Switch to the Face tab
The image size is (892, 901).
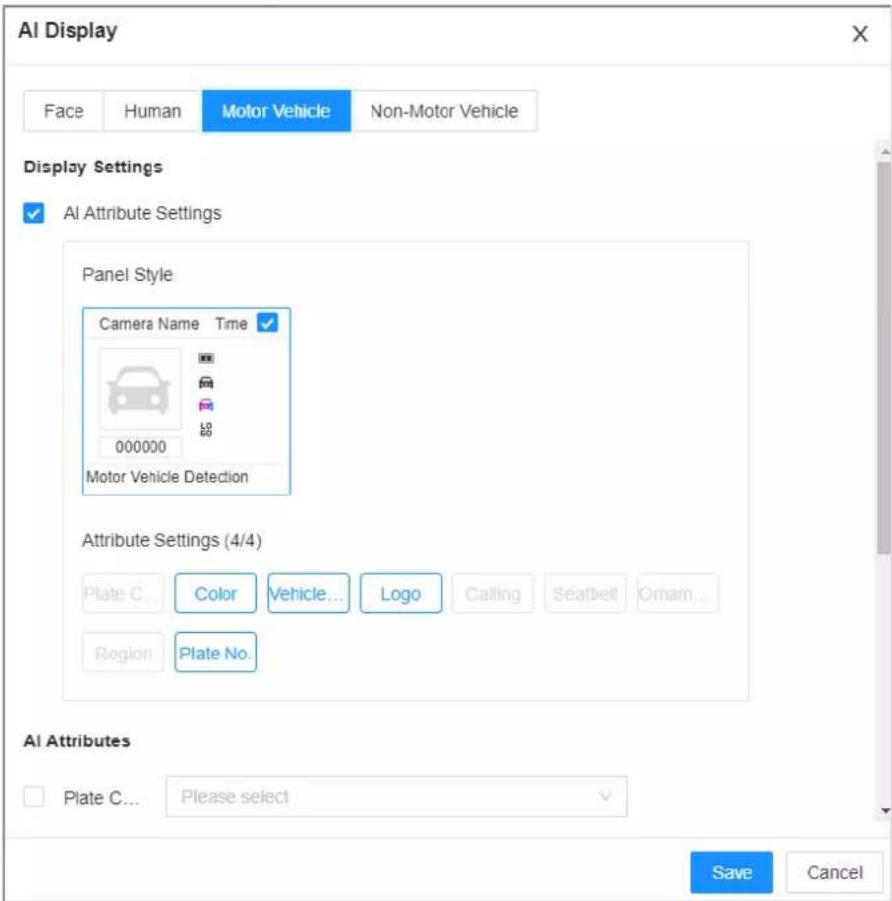coord(64,111)
